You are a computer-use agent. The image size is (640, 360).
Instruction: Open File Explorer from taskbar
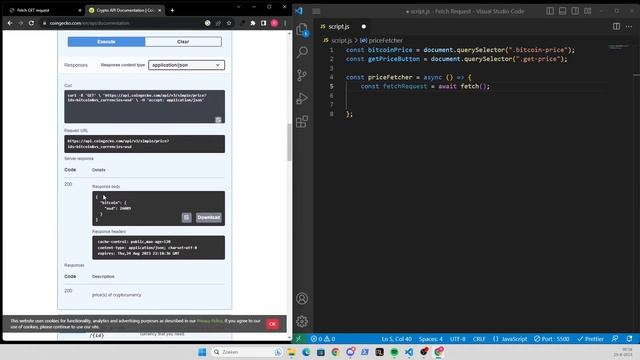click(291, 352)
